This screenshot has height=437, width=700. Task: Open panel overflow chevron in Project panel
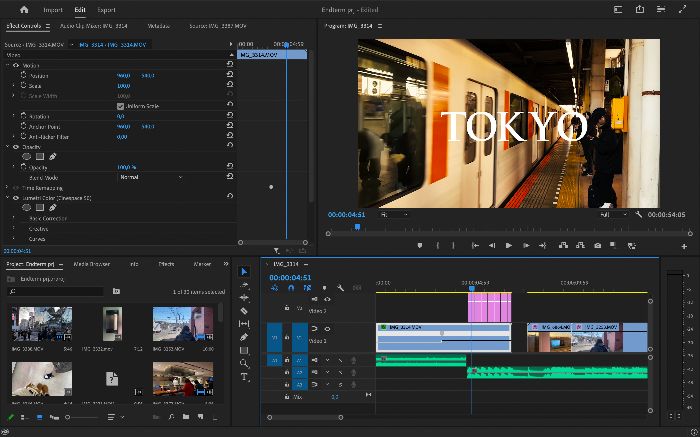(226, 264)
